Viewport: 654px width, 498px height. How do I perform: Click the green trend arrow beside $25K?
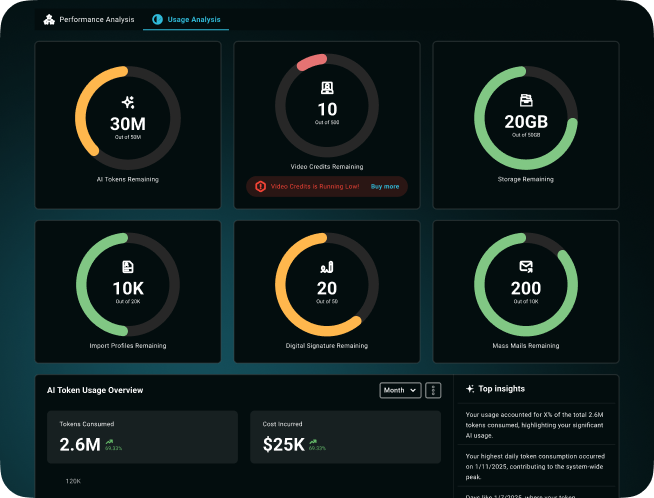pos(313,441)
